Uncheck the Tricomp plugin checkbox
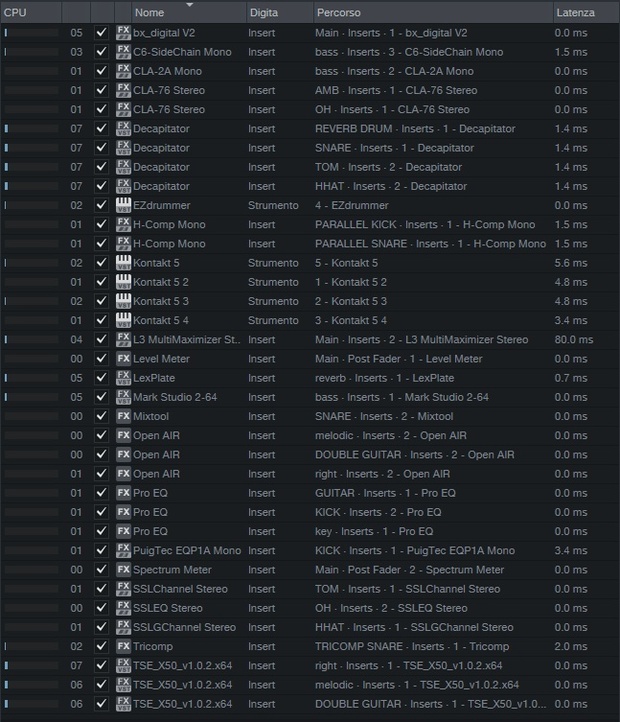Viewport: 620px width, 722px height. [x=101, y=646]
